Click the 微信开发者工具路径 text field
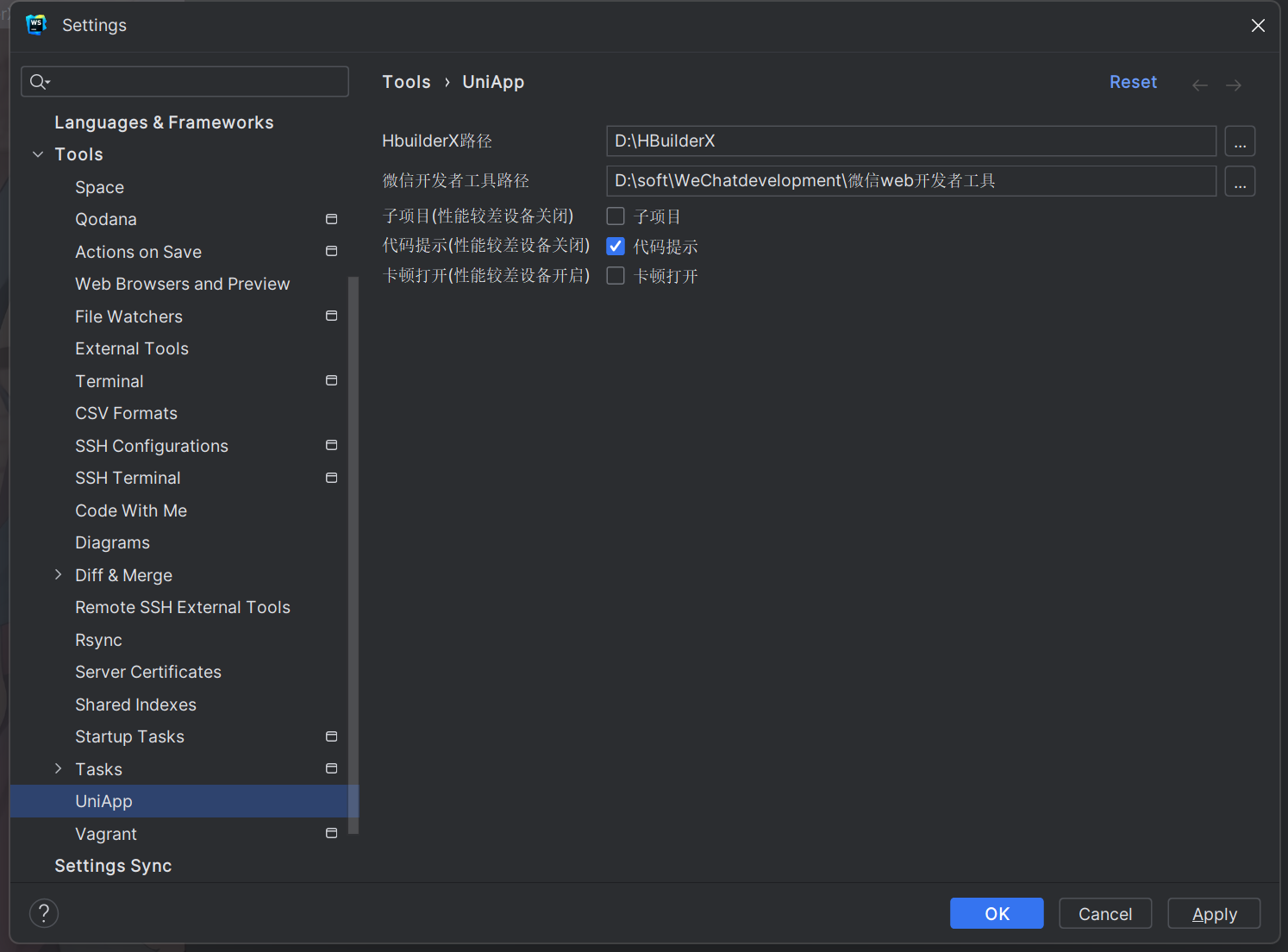 911,181
